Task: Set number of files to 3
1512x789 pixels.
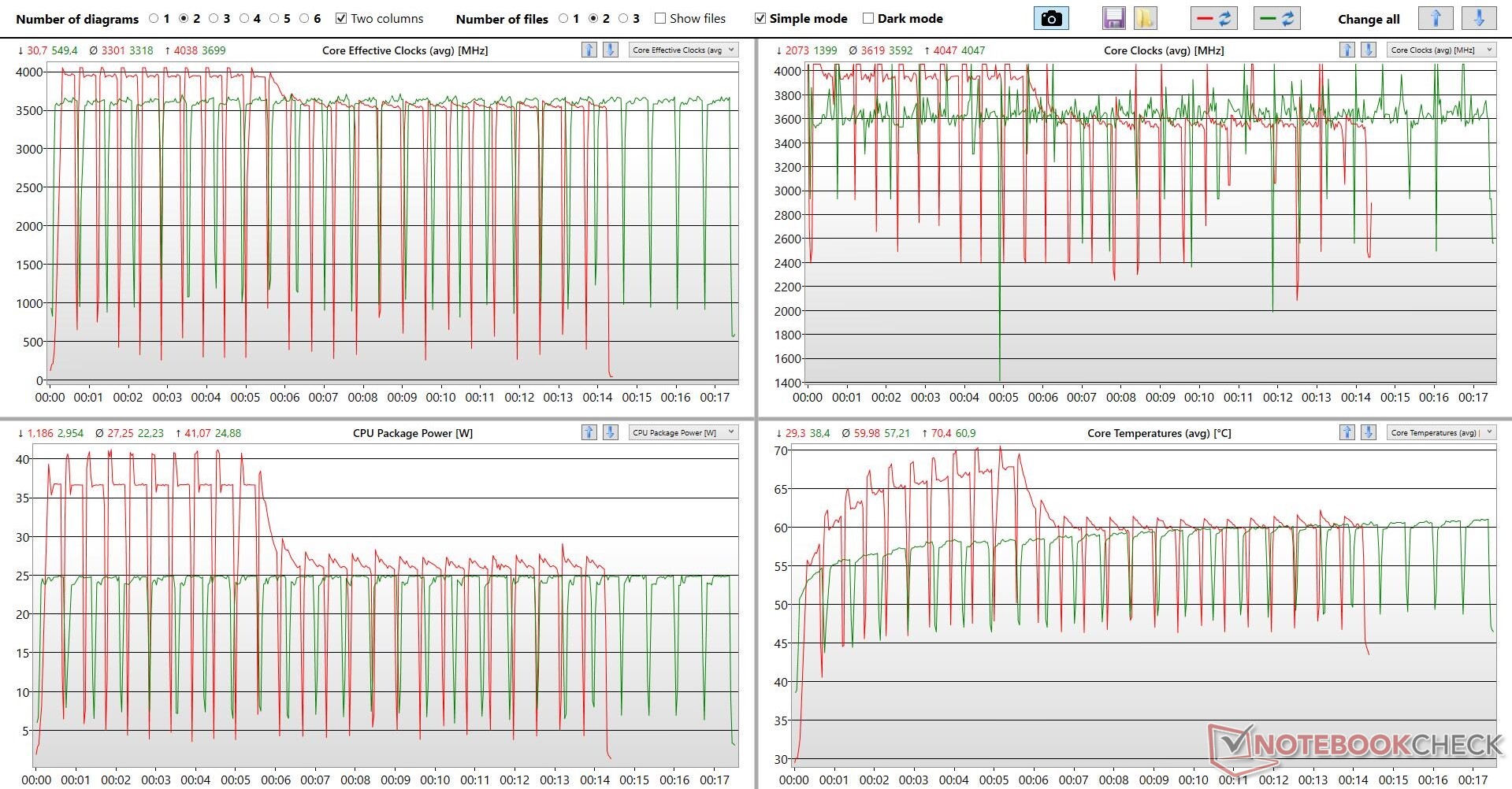Action: [x=623, y=18]
